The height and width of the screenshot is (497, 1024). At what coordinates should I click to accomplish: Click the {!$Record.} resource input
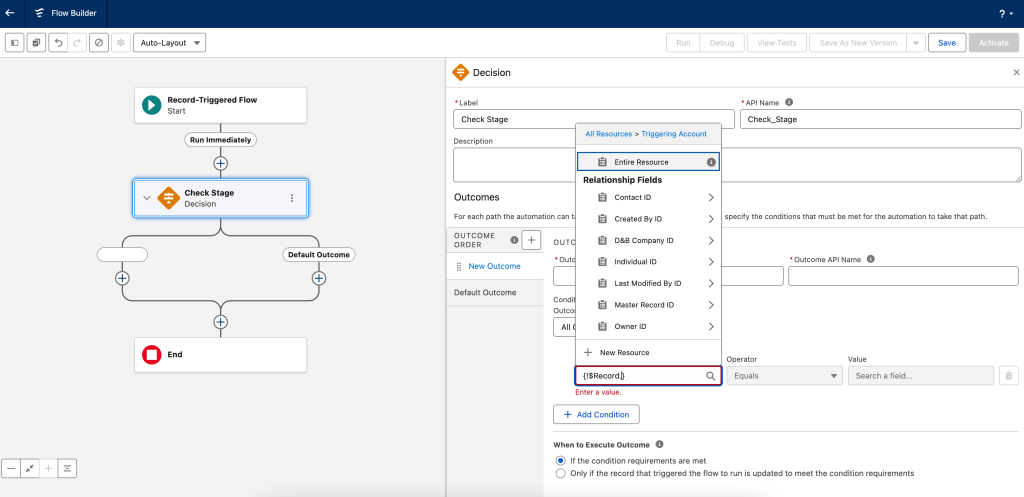pyautogui.click(x=648, y=376)
